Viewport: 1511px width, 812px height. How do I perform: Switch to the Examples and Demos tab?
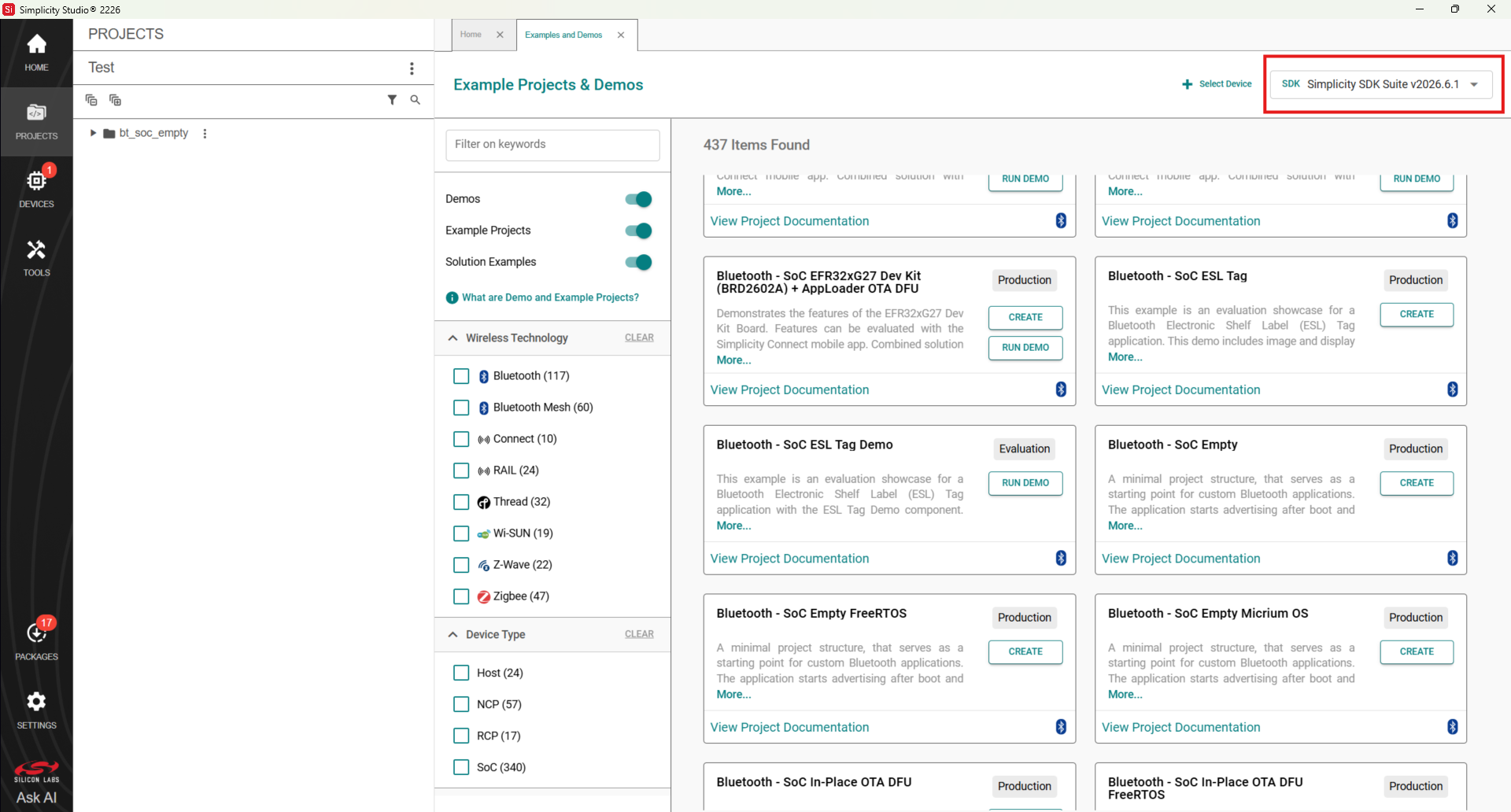[x=563, y=35]
